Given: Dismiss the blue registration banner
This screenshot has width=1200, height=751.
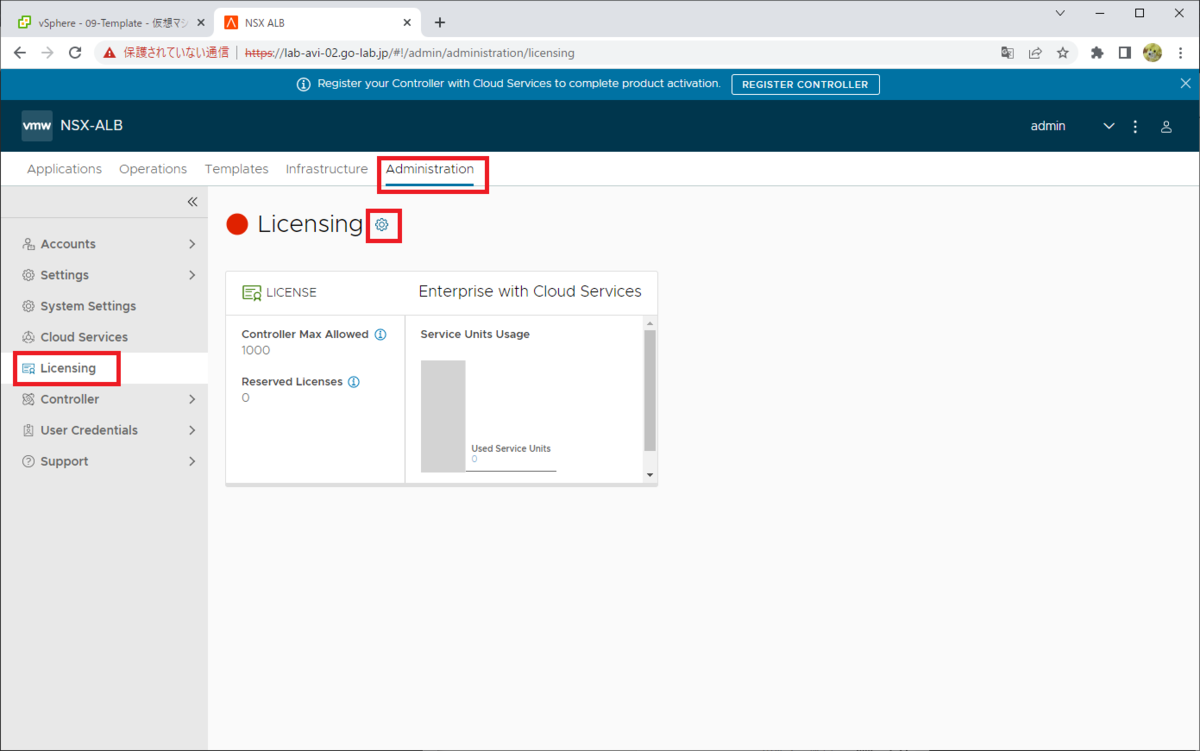Looking at the screenshot, I should pos(1185,84).
